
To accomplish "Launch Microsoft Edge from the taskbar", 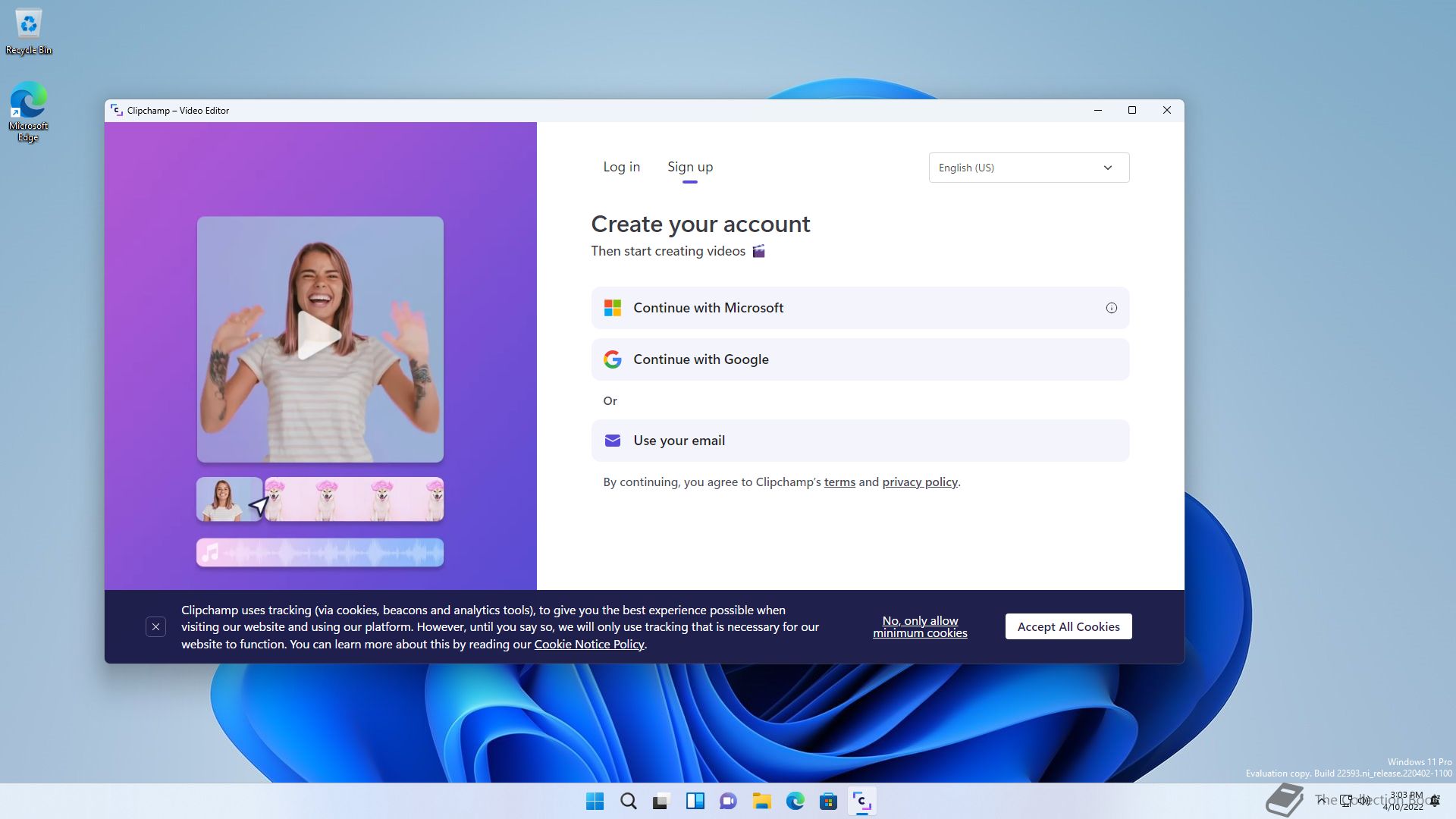I will point(795,801).
